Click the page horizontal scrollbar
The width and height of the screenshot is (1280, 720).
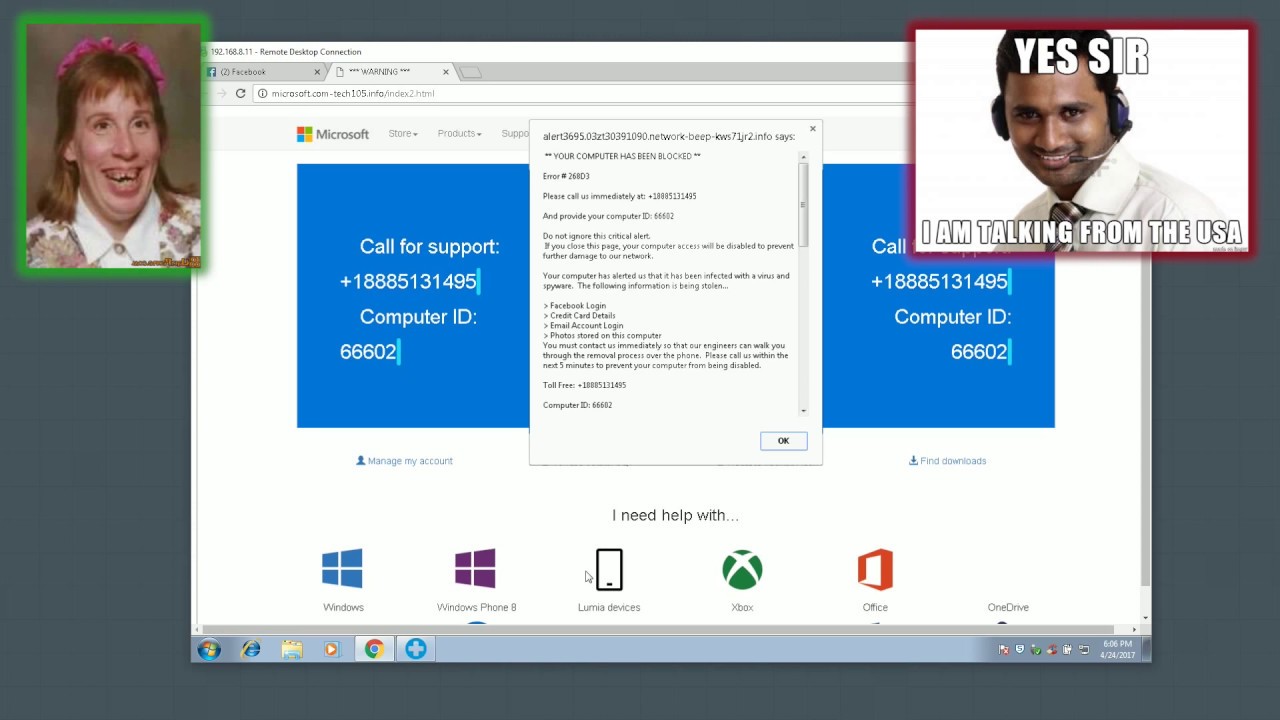tap(668, 630)
